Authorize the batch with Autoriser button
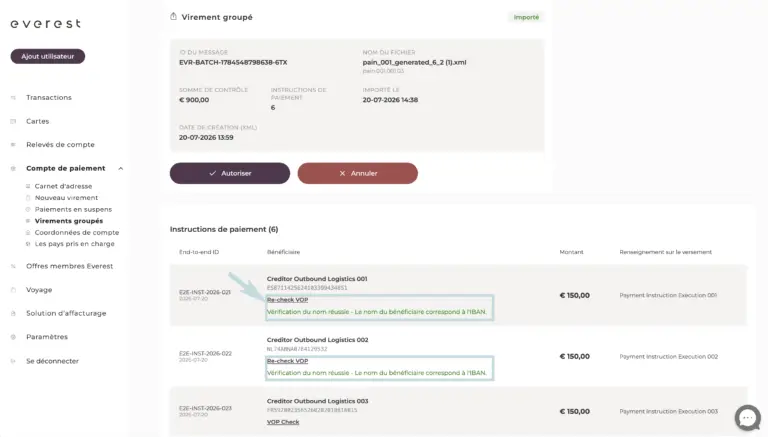This screenshot has height=437, width=768. [x=230, y=173]
